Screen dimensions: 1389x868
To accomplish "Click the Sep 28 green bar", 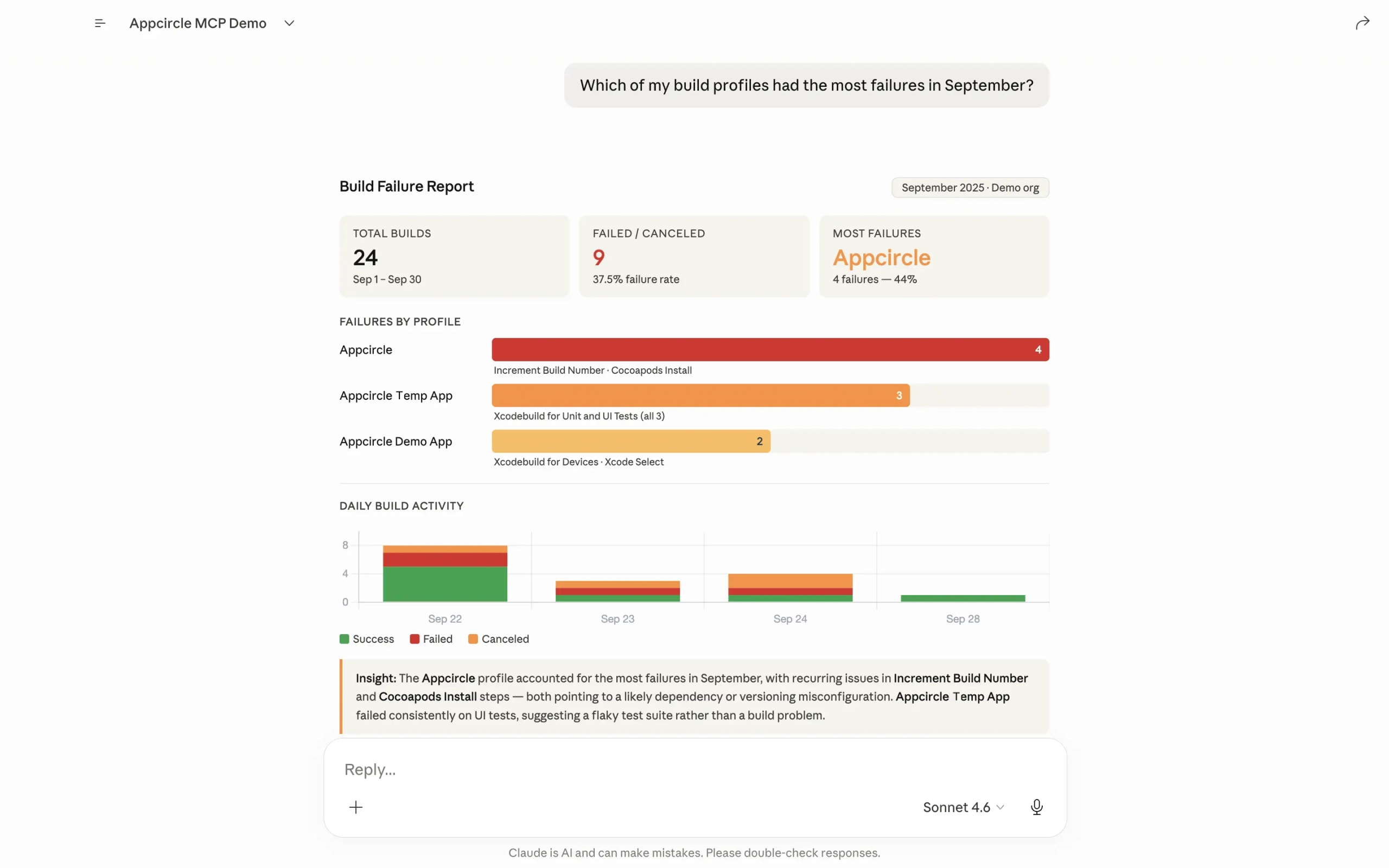I will [x=963, y=598].
